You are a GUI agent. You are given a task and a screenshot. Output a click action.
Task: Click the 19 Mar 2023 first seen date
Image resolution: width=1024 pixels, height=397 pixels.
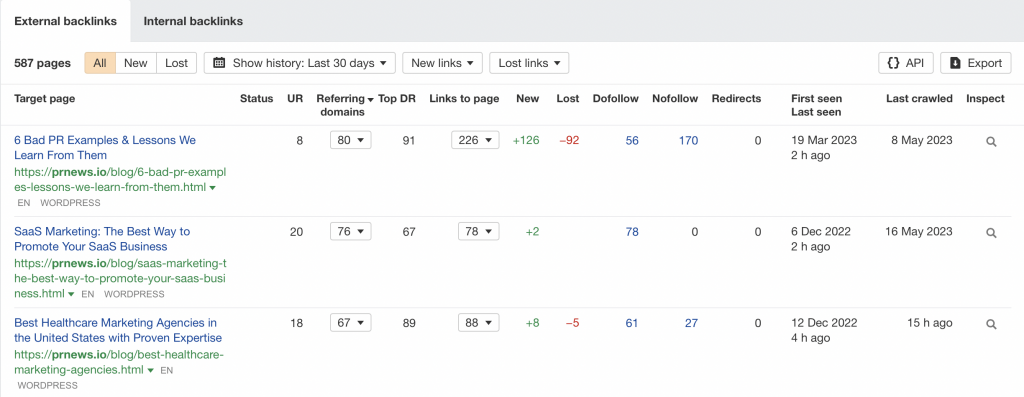click(x=824, y=140)
